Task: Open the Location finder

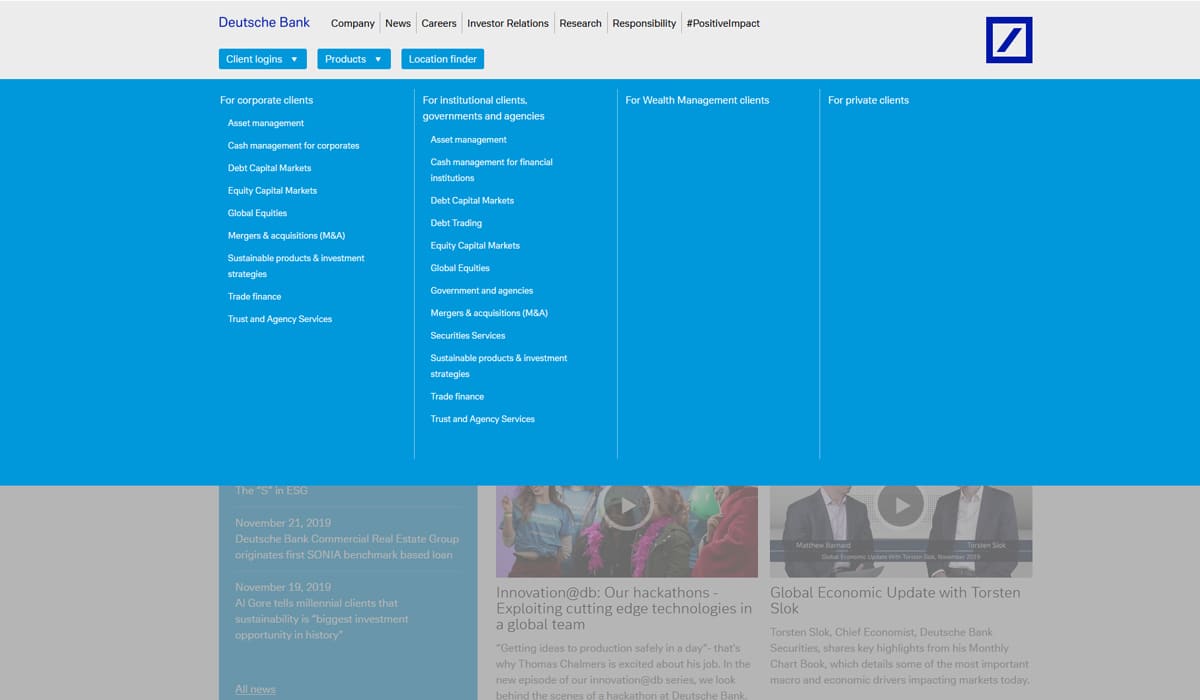Action: point(442,59)
